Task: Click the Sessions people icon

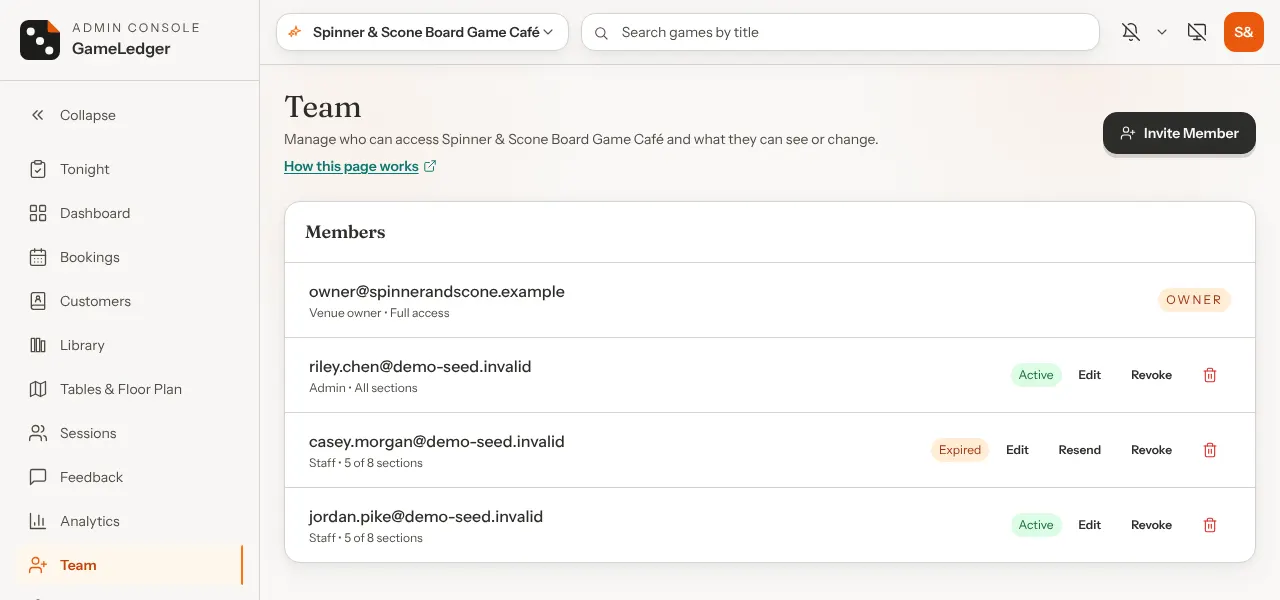Action: [38, 433]
